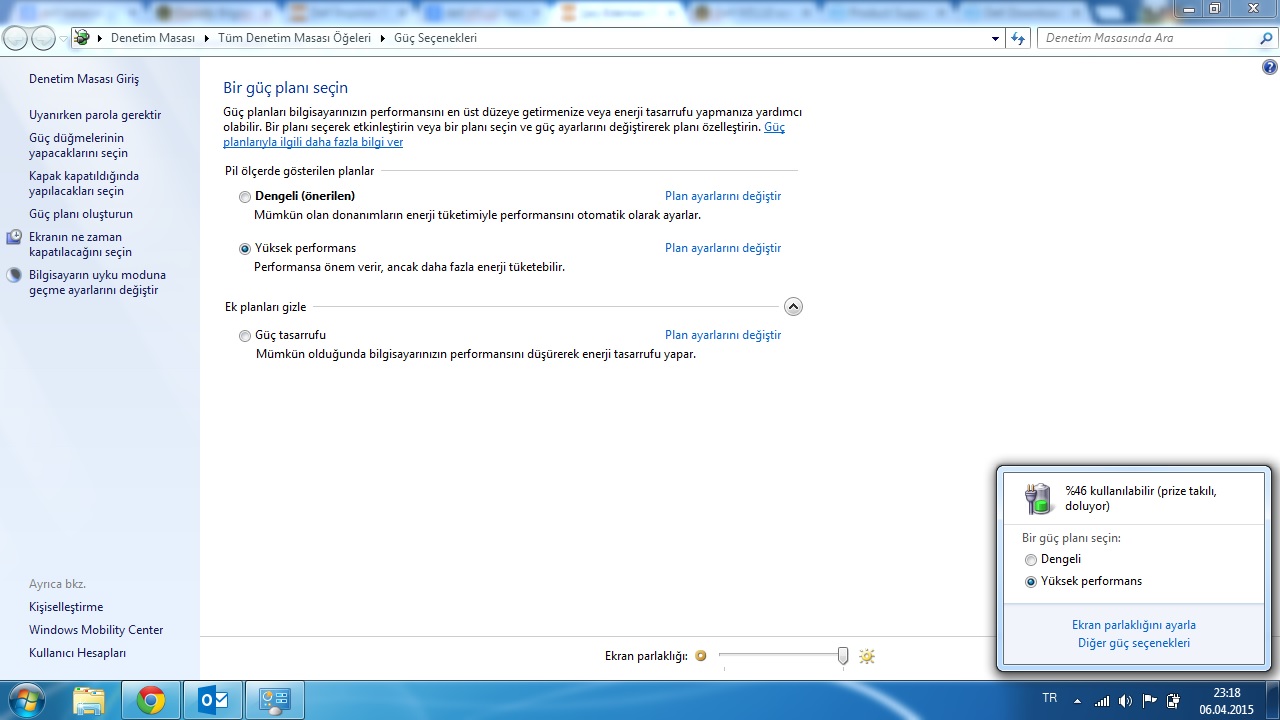Open Outlook from the taskbar
This screenshot has height=720, width=1280.
click(214, 700)
